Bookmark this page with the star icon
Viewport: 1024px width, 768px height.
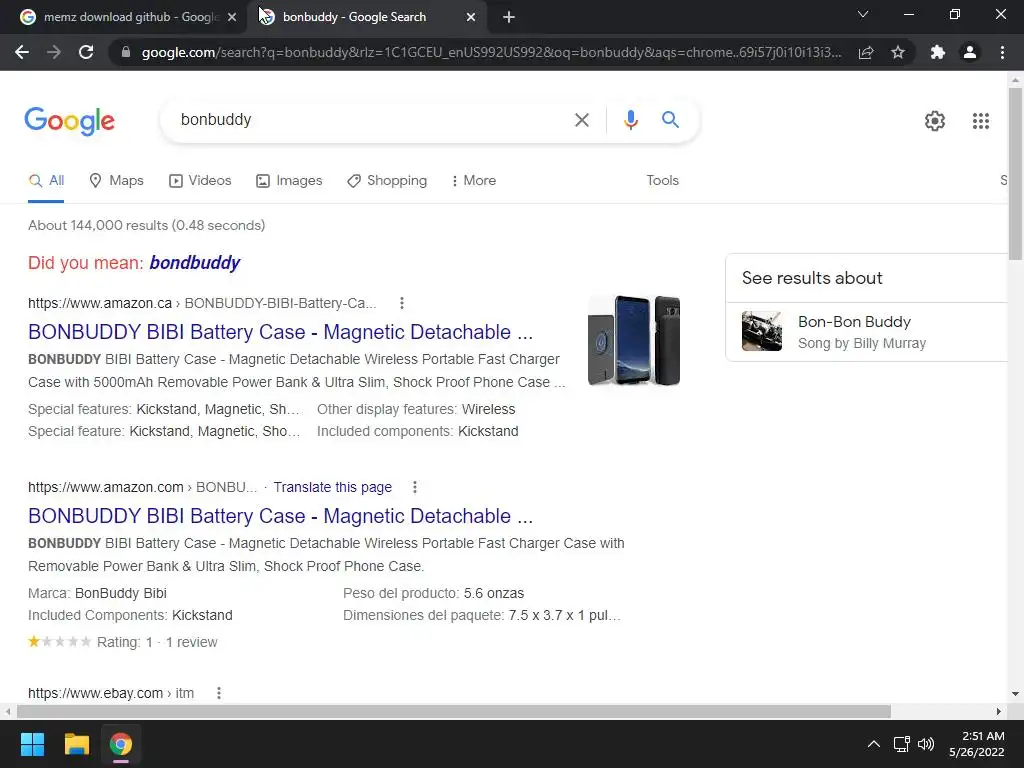(898, 52)
